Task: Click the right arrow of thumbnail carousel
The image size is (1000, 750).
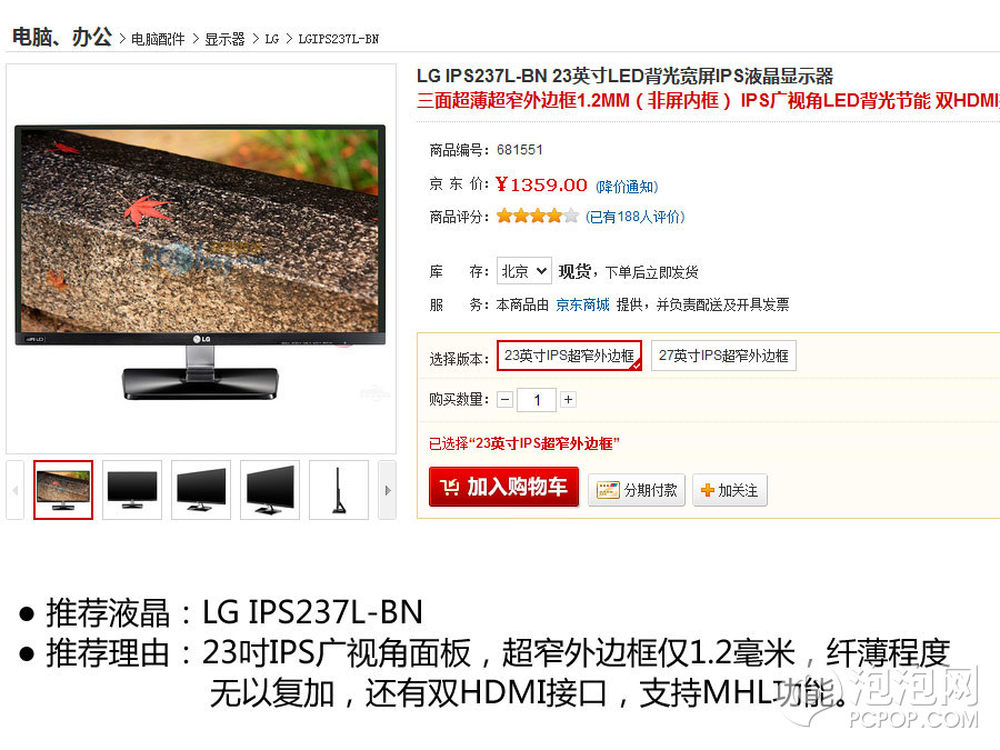Action: click(x=387, y=490)
